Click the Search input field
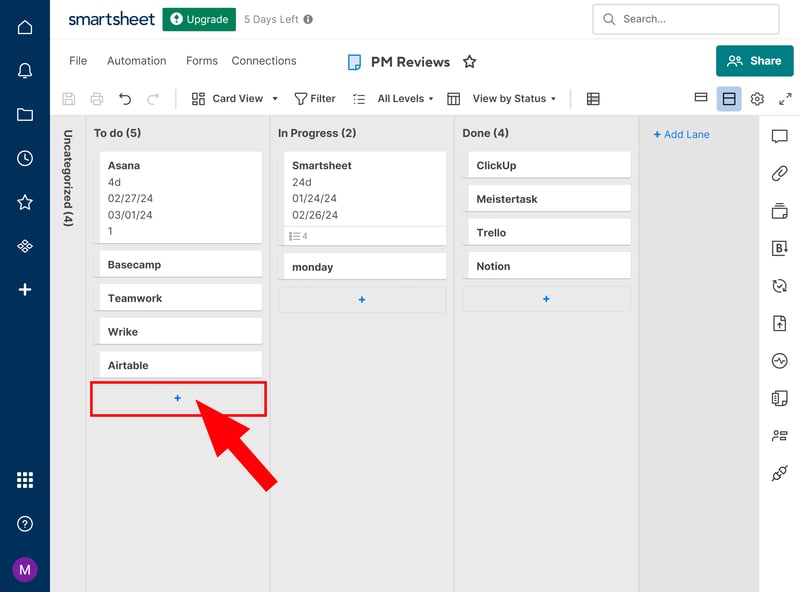The width and height of the screenshot is (800, 592). [x=686, y=19]
